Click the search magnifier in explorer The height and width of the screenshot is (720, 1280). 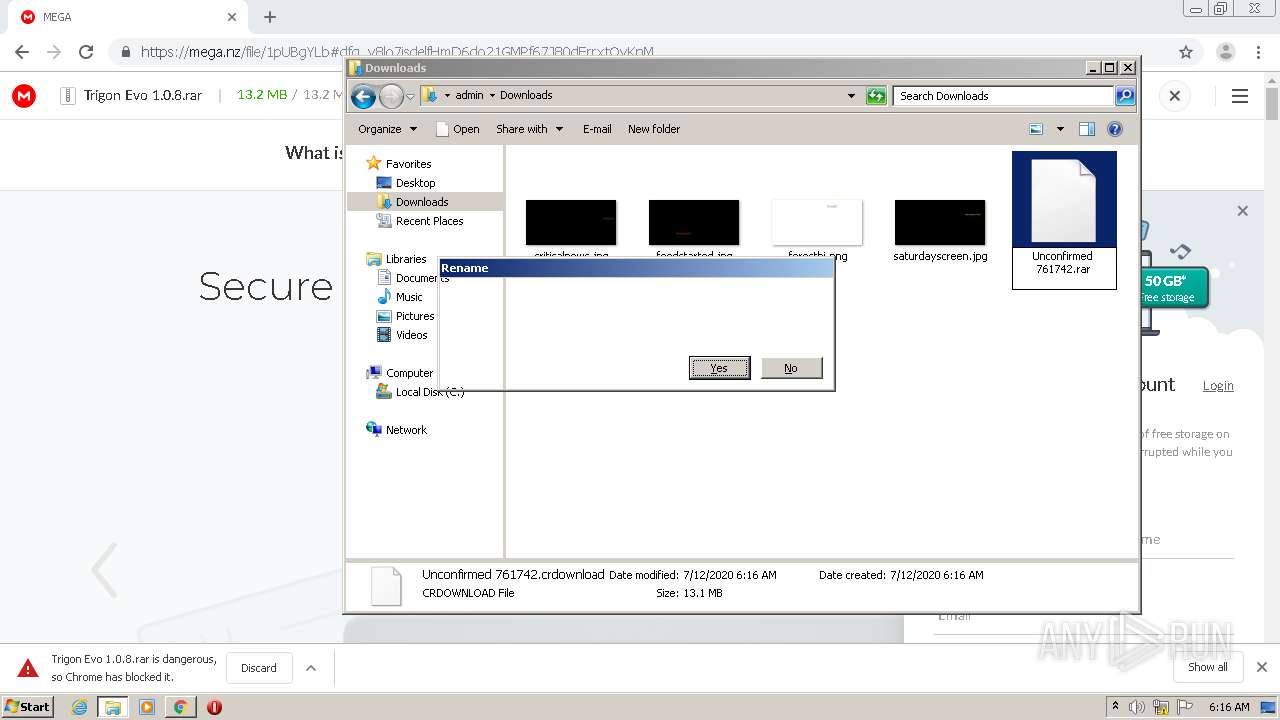click(1125, 96)
